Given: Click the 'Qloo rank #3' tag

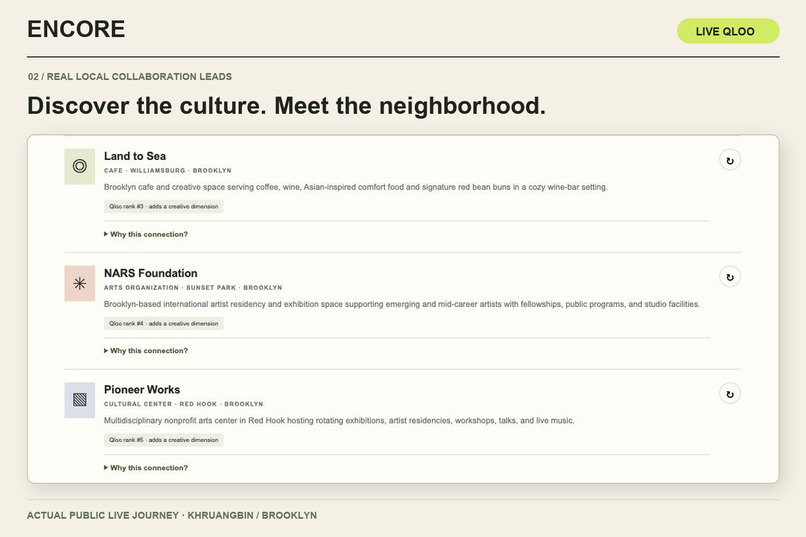Looking at the screenshot, I should pos(163,207).
